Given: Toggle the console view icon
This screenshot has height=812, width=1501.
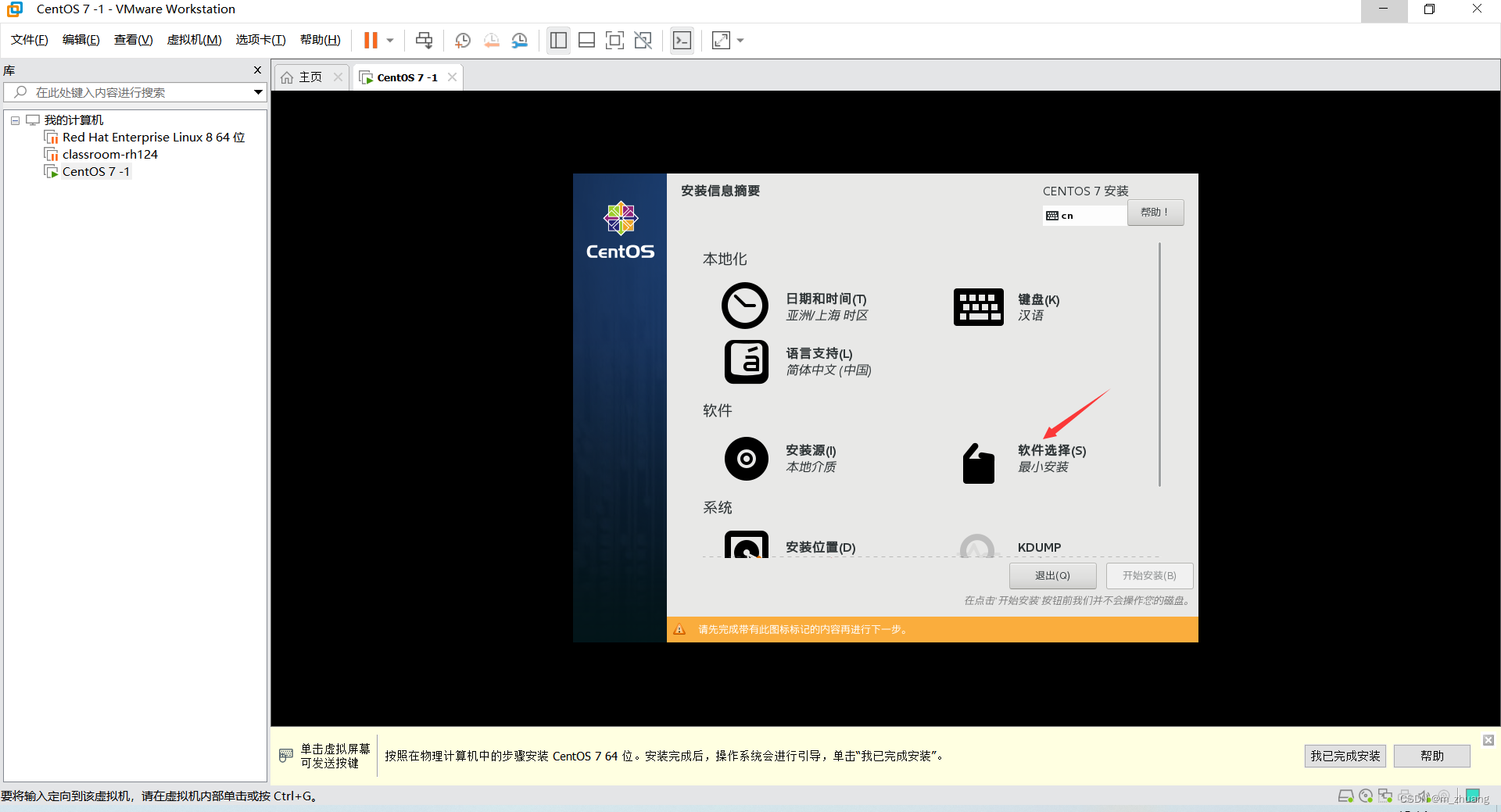Looking at the screenshot, I should (682, 40).
